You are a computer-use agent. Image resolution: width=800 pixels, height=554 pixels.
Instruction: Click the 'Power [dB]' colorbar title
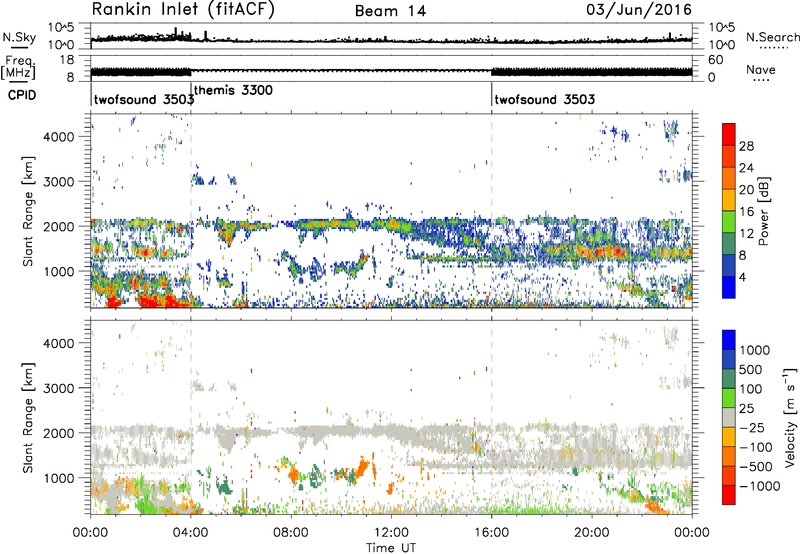(x=764, y=211)
